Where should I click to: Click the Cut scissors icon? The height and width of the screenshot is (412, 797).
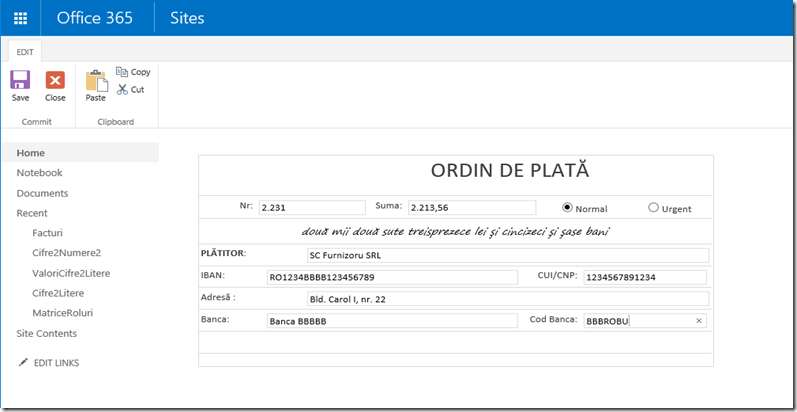(123, 89)
